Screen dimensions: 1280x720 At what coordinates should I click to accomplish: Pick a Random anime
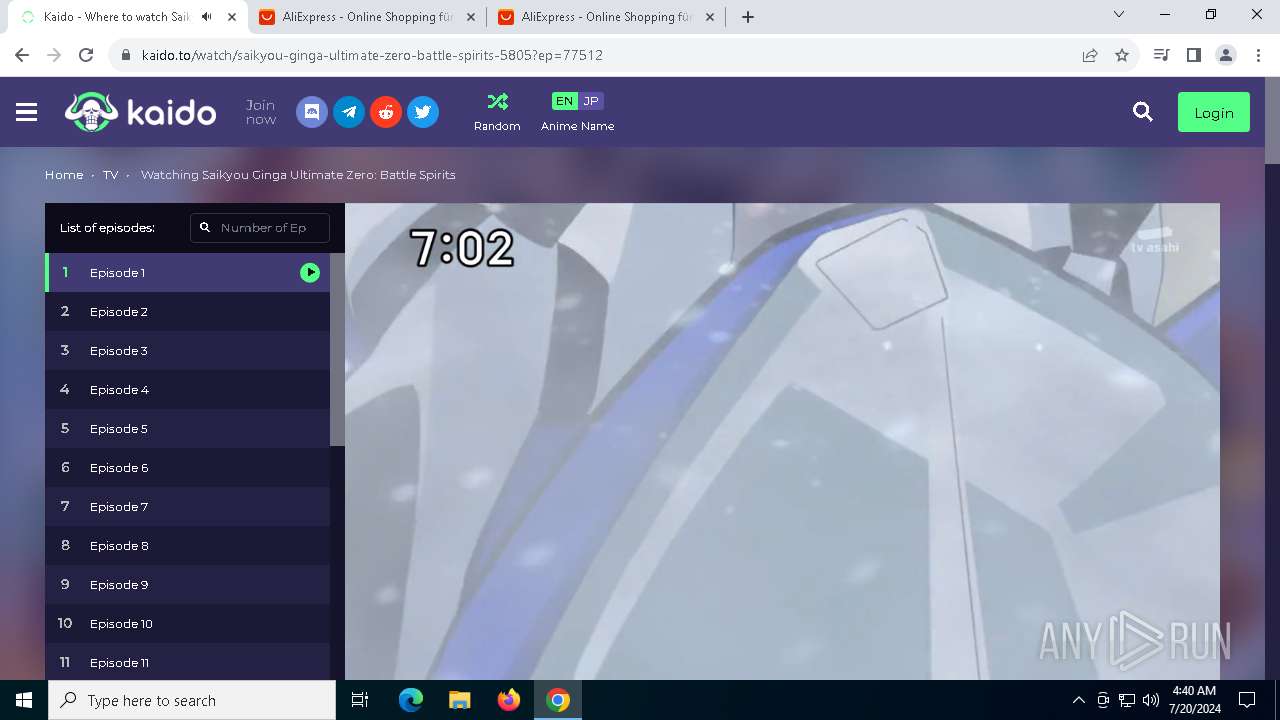coord(497,112)
